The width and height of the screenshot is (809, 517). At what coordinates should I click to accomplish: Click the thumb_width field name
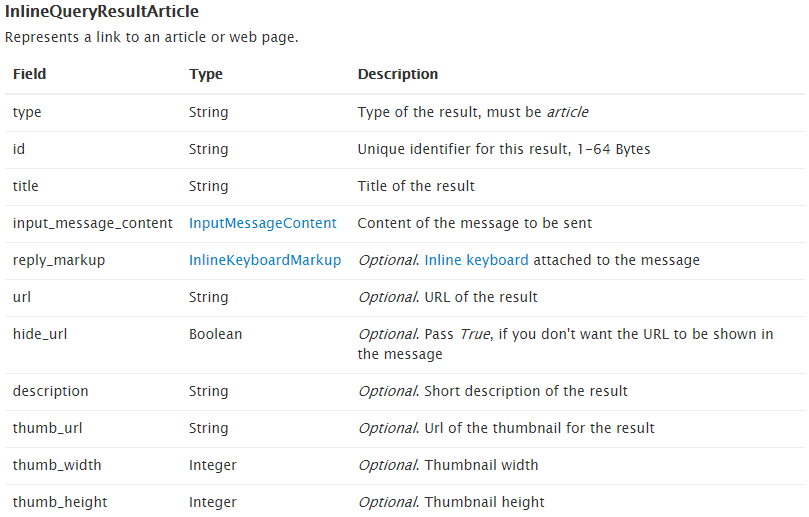point(57,465)
